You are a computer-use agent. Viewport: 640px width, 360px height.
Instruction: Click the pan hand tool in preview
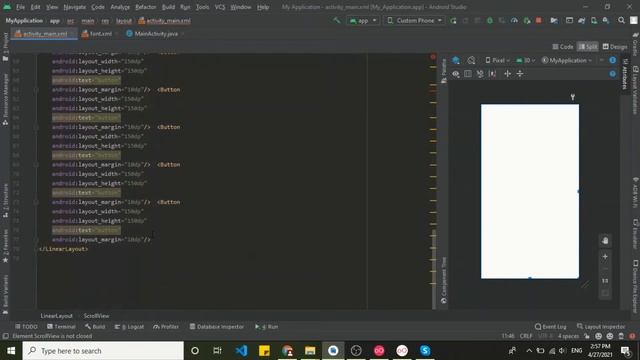tap(605, 241)
